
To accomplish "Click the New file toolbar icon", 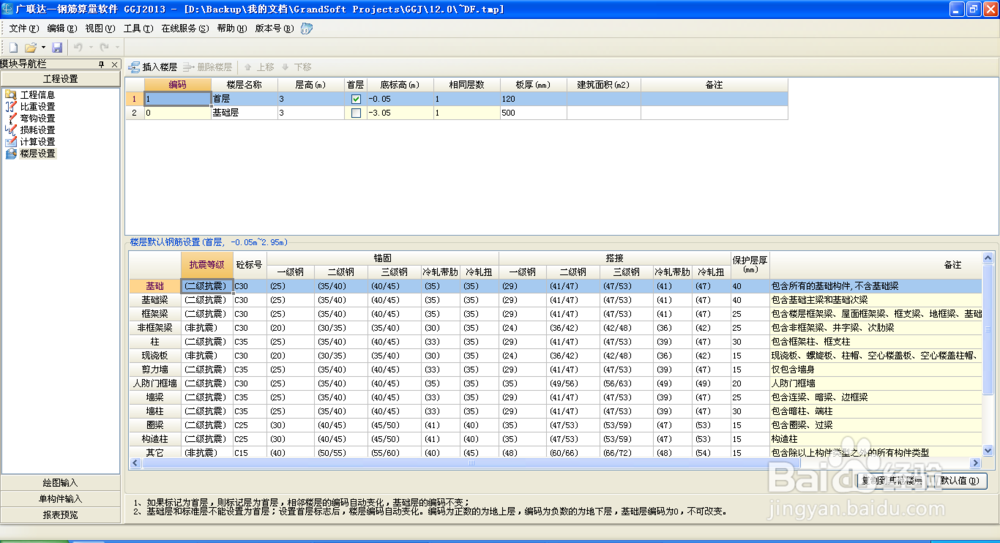I will coord(13,47).
